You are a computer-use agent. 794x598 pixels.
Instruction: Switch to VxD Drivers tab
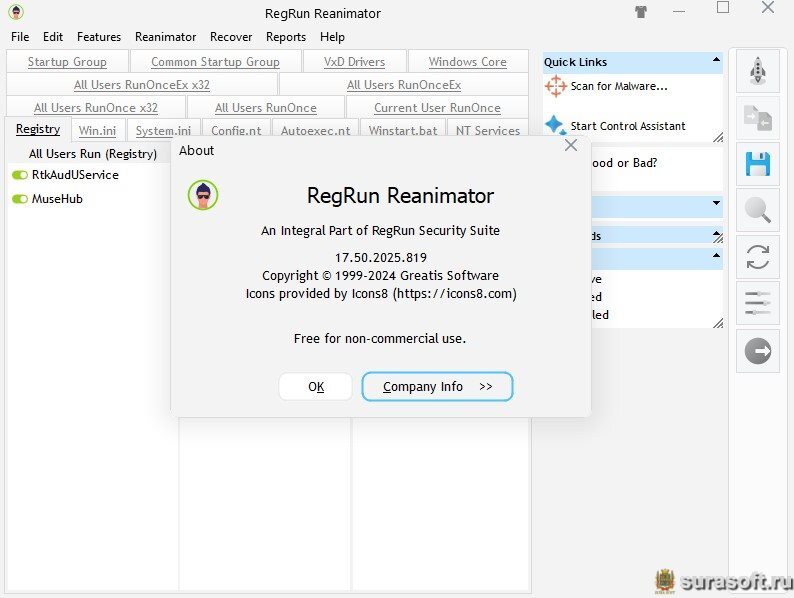coord(354,62)
